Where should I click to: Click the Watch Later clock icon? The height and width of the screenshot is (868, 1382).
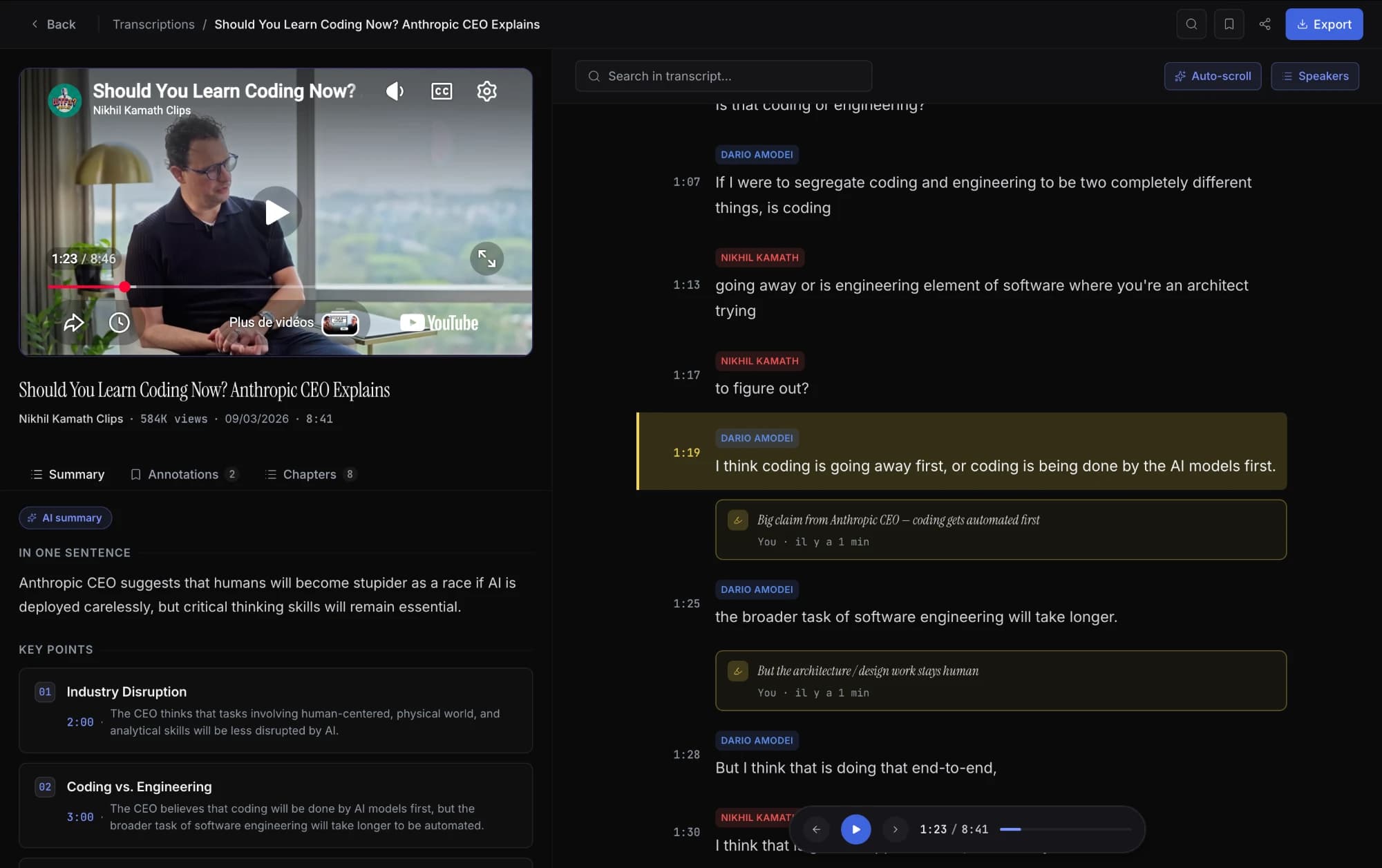click(120, 323)
